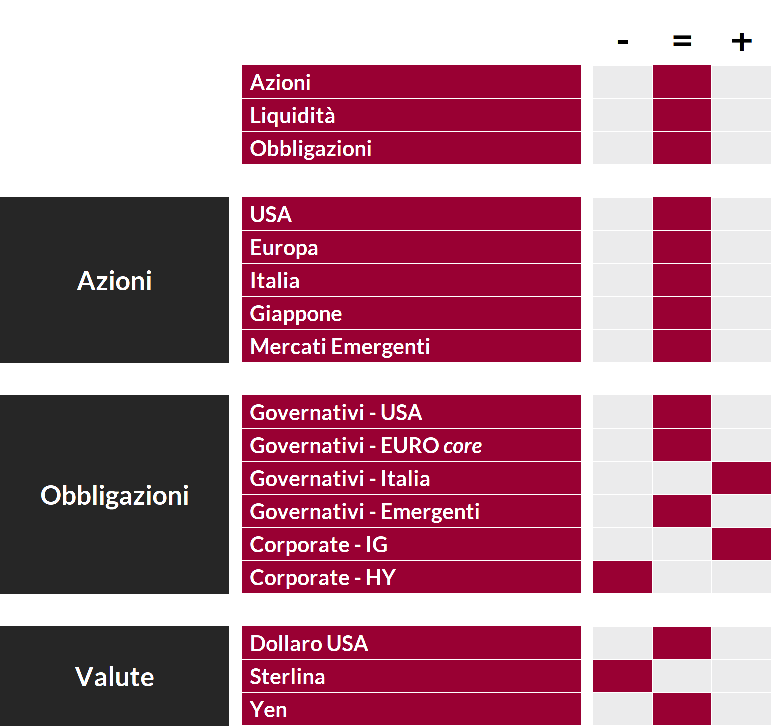Click the equals column header symbol
The image size is (772, 726).
click(682, 42)
